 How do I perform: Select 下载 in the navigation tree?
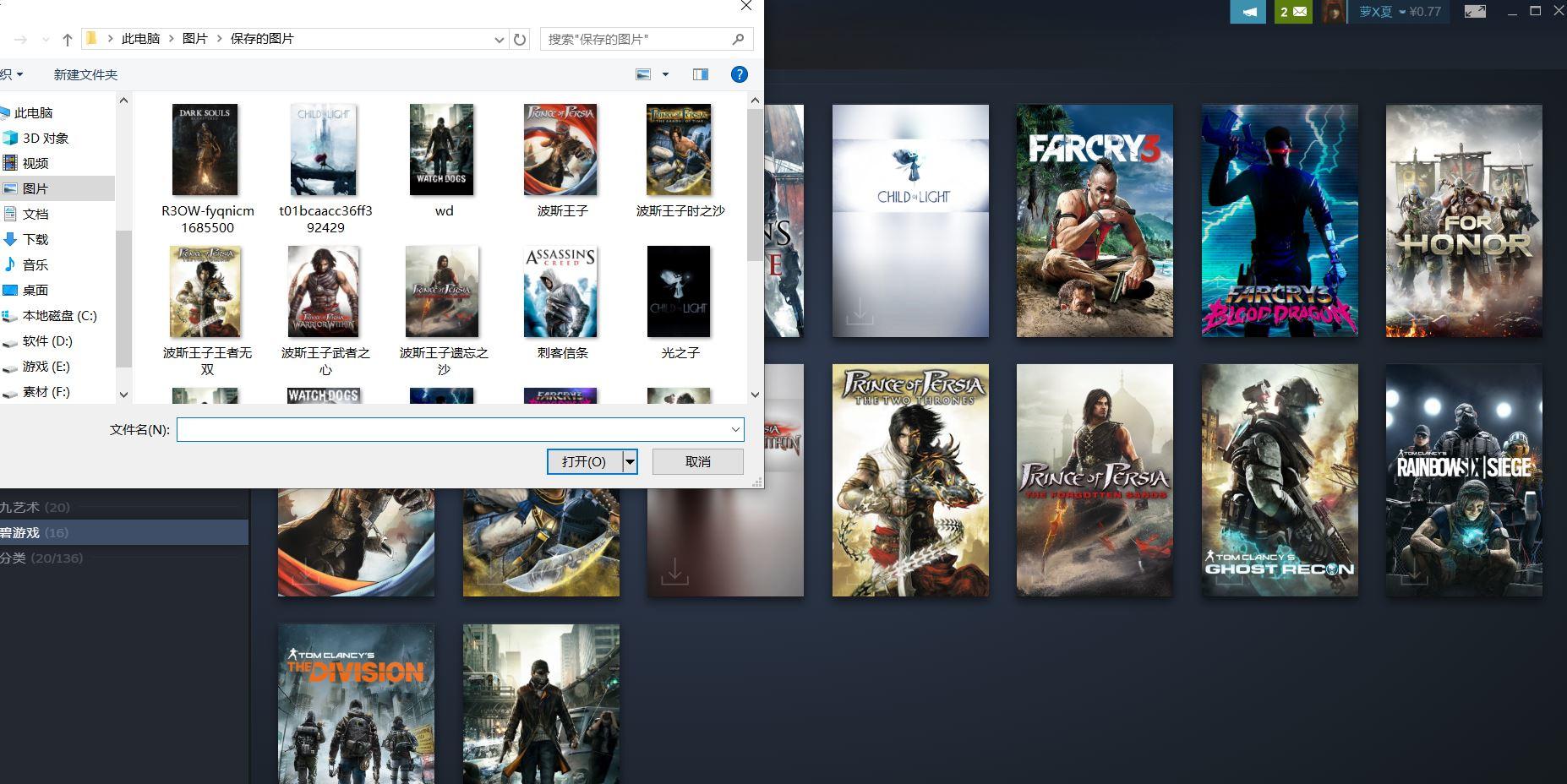[35, 239]
